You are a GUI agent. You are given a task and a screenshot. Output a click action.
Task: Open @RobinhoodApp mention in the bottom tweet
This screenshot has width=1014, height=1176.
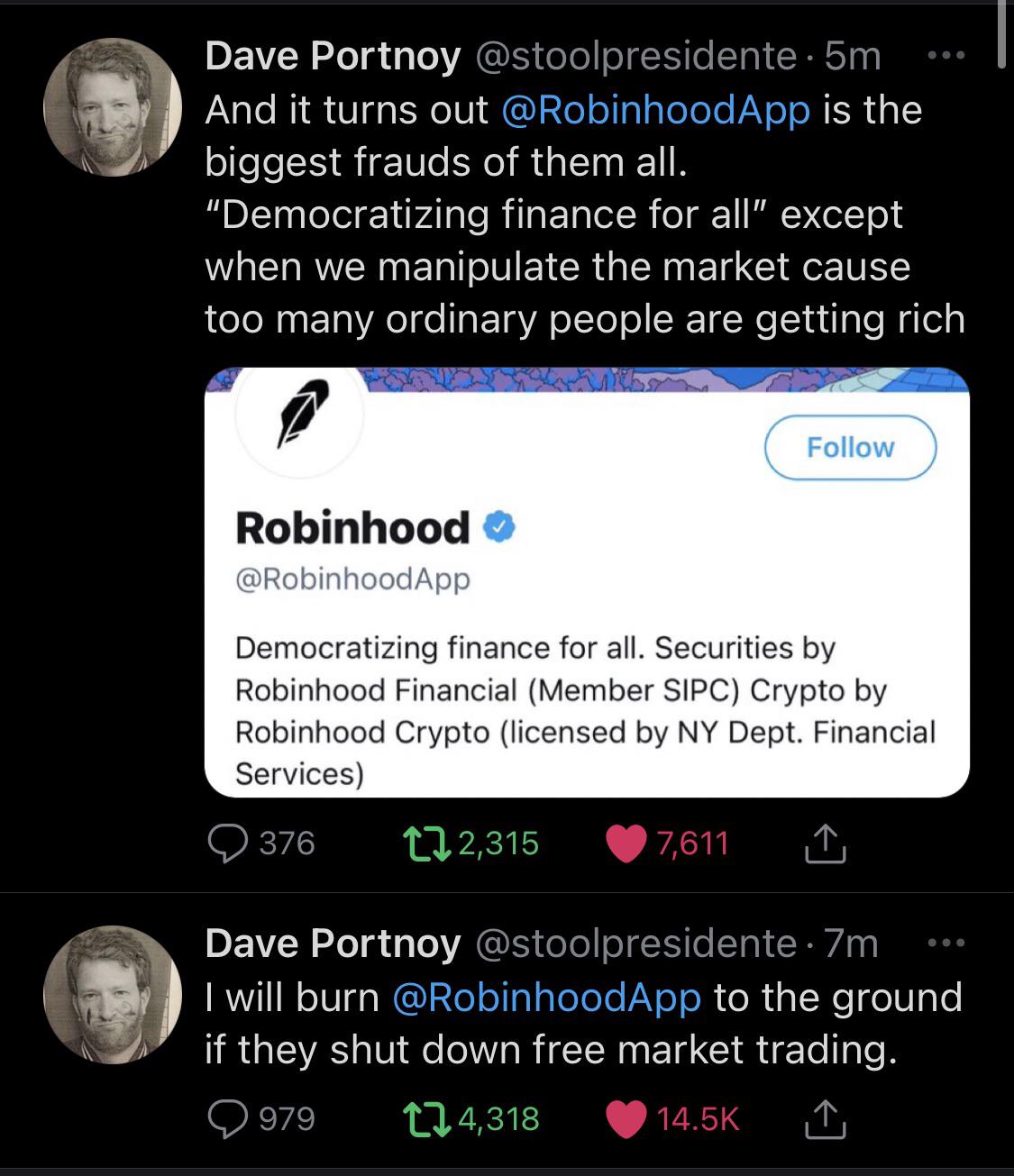tap(547, 998)
